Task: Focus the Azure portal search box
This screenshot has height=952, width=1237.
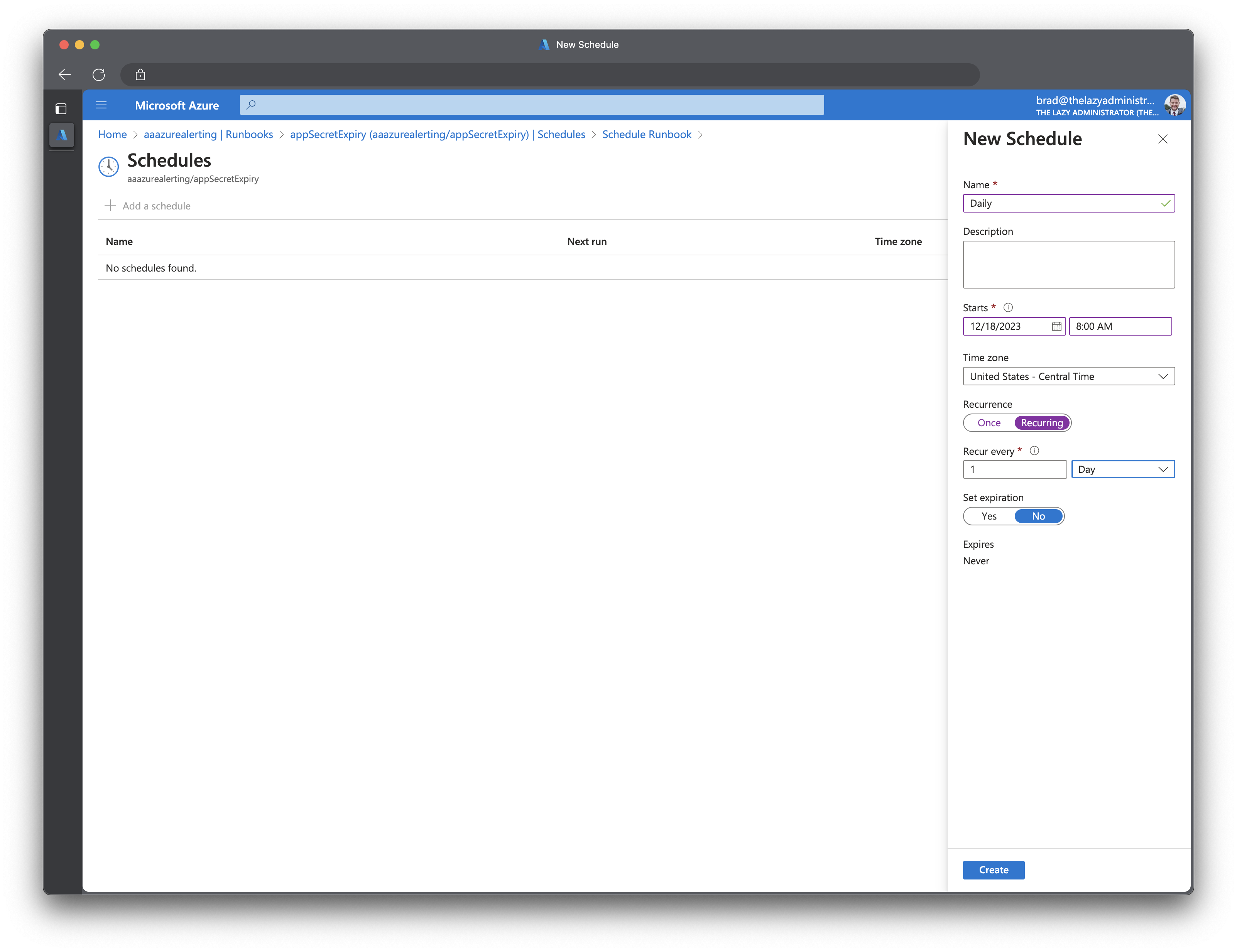Action: click(x=532, y=105)
